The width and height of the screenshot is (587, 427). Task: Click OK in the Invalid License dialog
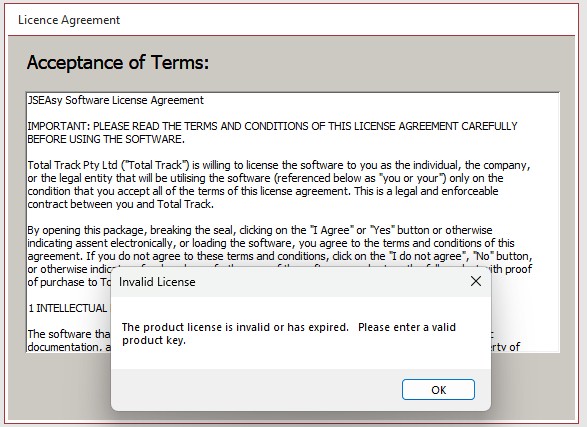(438, 390)
